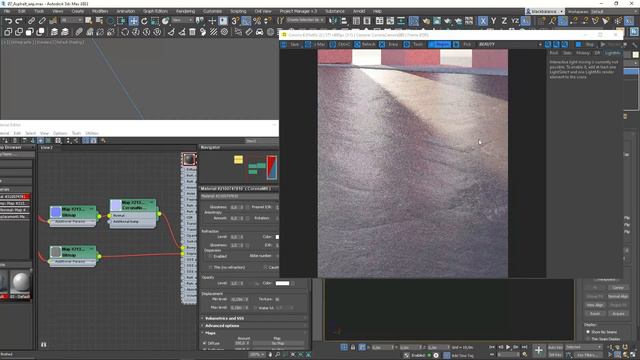Open the user account dropdown
The width and height of the screenshot is (640, 360).
tap(545, 11)
